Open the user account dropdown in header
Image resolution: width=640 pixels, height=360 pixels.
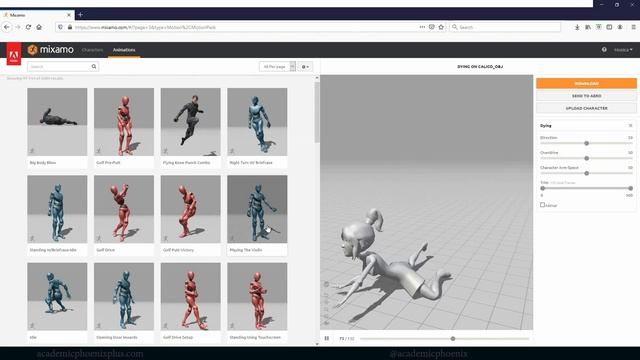[623, 50]
